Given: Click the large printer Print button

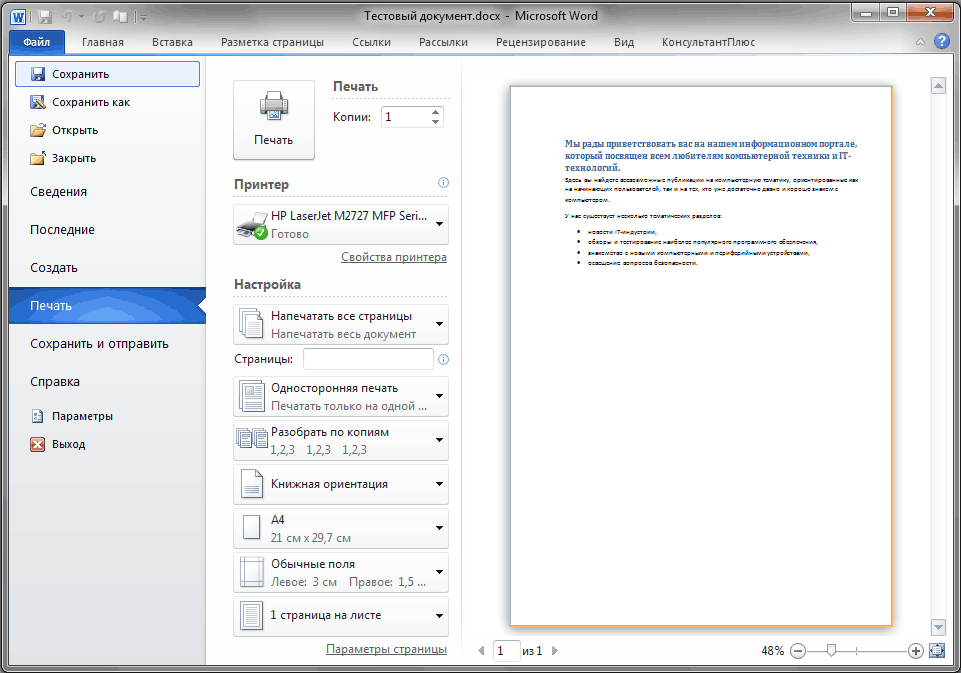Looking at the screenshot, I should (x=274, y=120).
